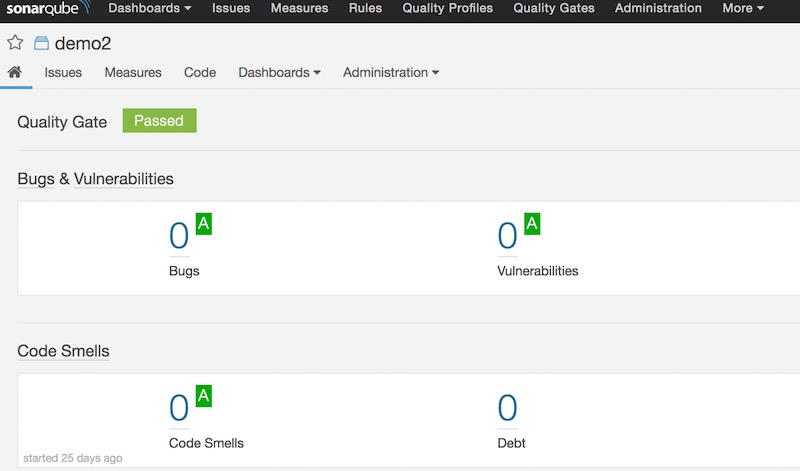Switch to the project Issues tab

pos(63,72)
